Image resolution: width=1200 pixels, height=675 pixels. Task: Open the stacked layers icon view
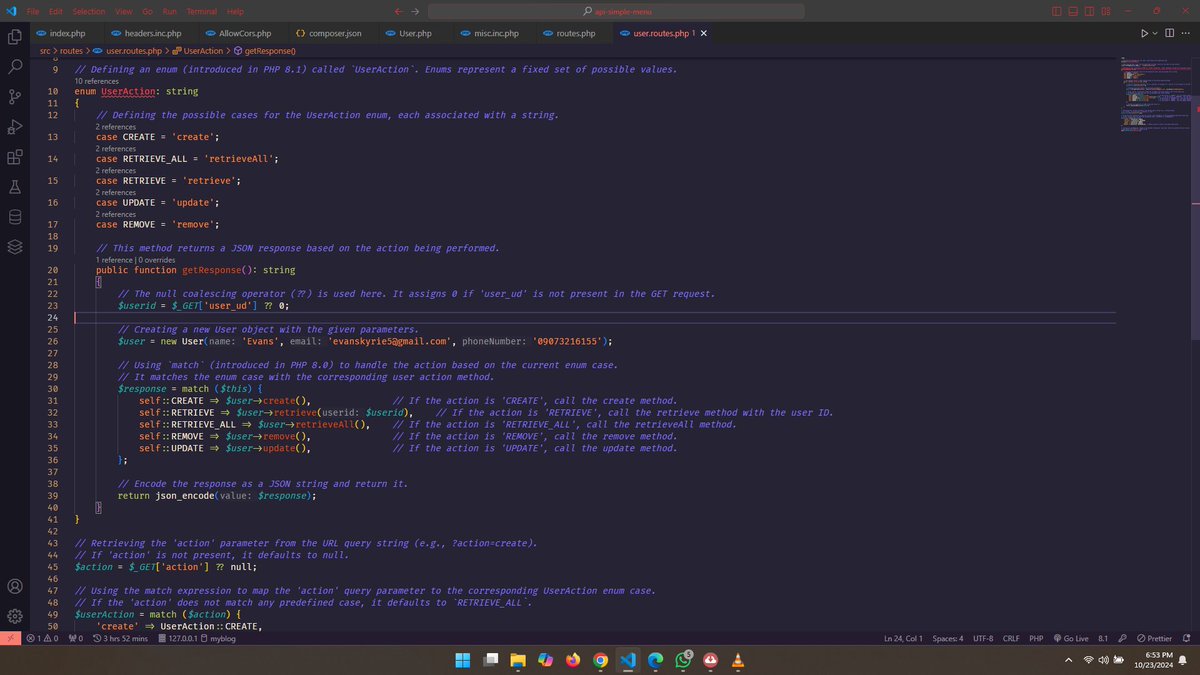click(x=15, y=246)
